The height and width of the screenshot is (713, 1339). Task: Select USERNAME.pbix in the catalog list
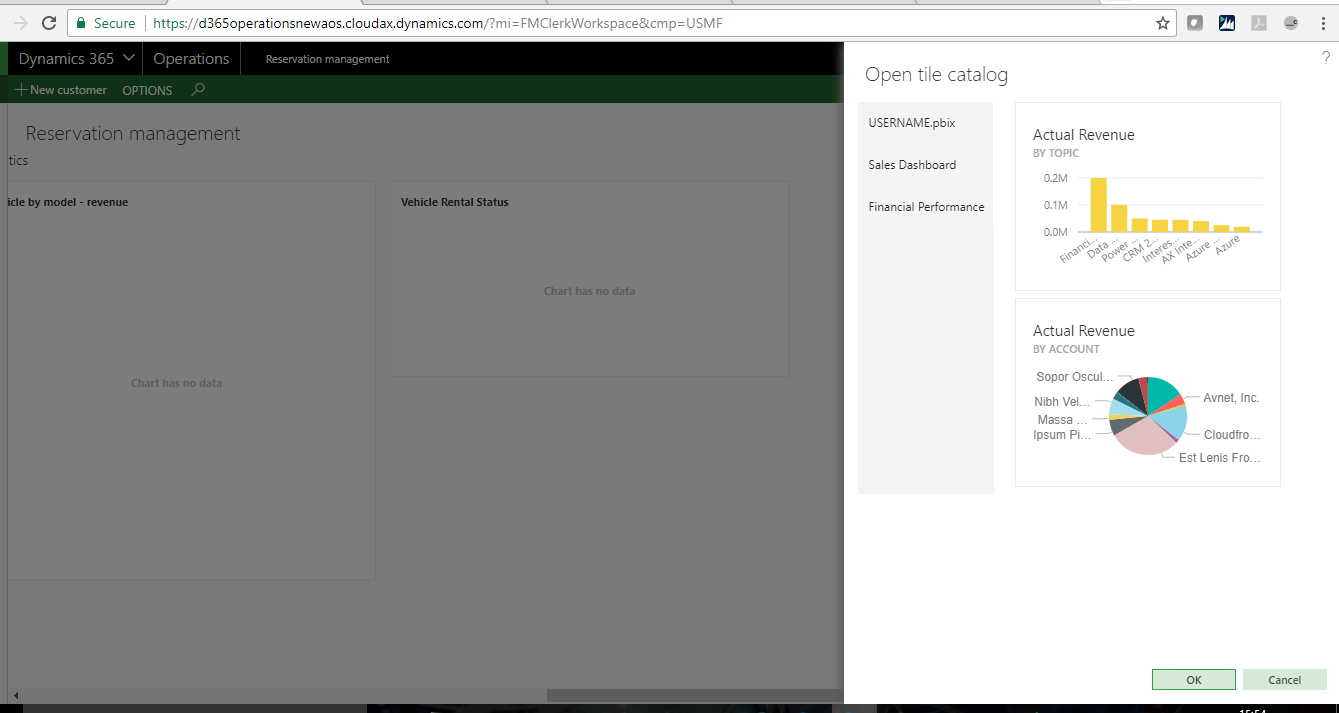click(x=925, y=123)
